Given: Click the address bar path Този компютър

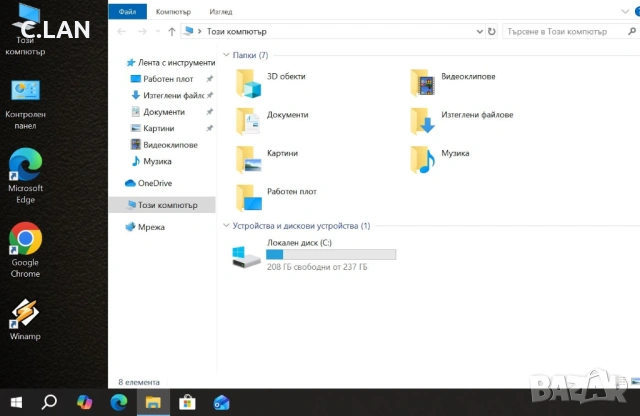Looking at the screenshot, I should pyautogui.click(x=237, y=31).
